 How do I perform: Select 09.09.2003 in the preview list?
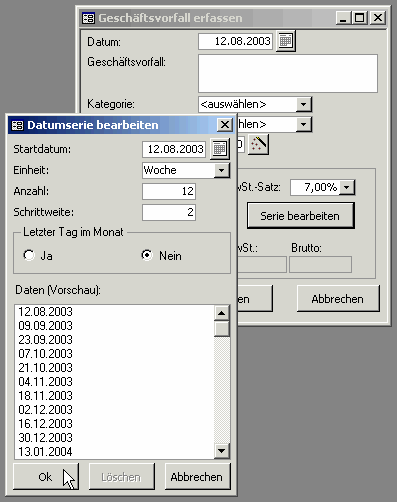114,326
